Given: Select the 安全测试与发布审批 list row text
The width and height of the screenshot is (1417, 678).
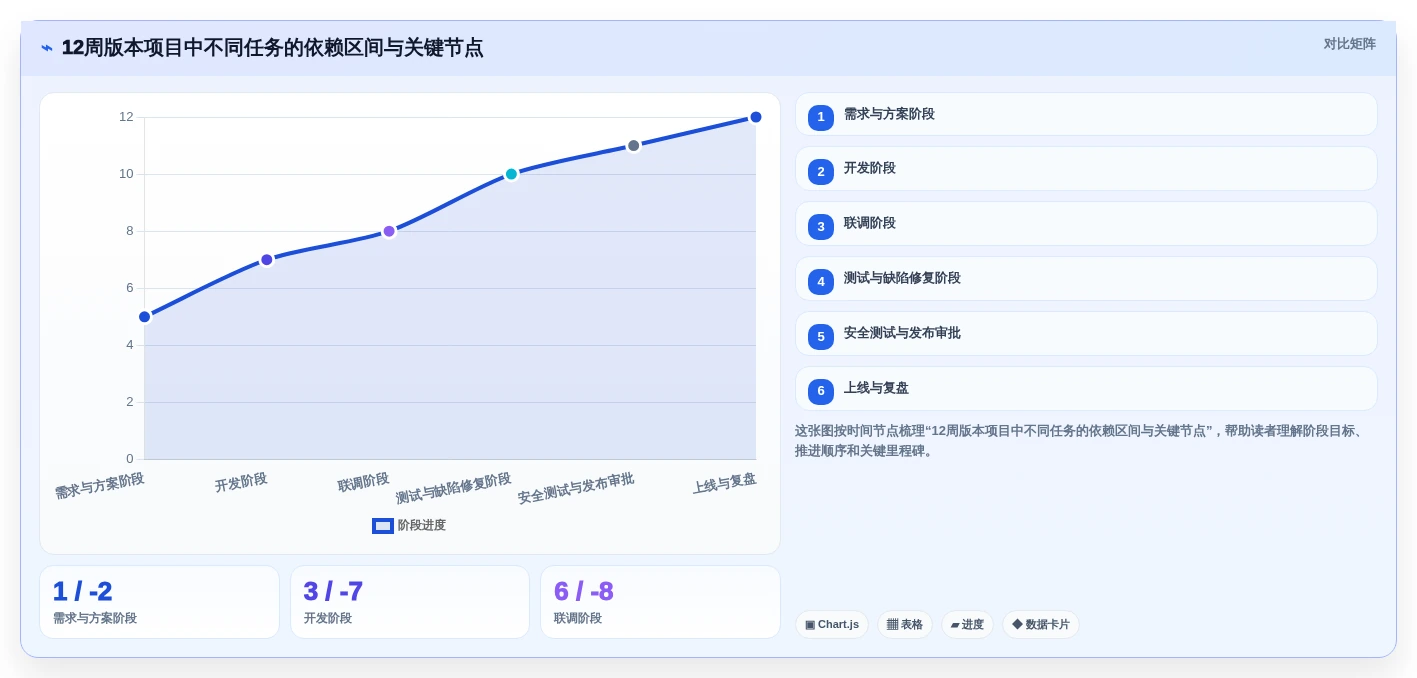Looking at the screenshot, I should 902,333.
